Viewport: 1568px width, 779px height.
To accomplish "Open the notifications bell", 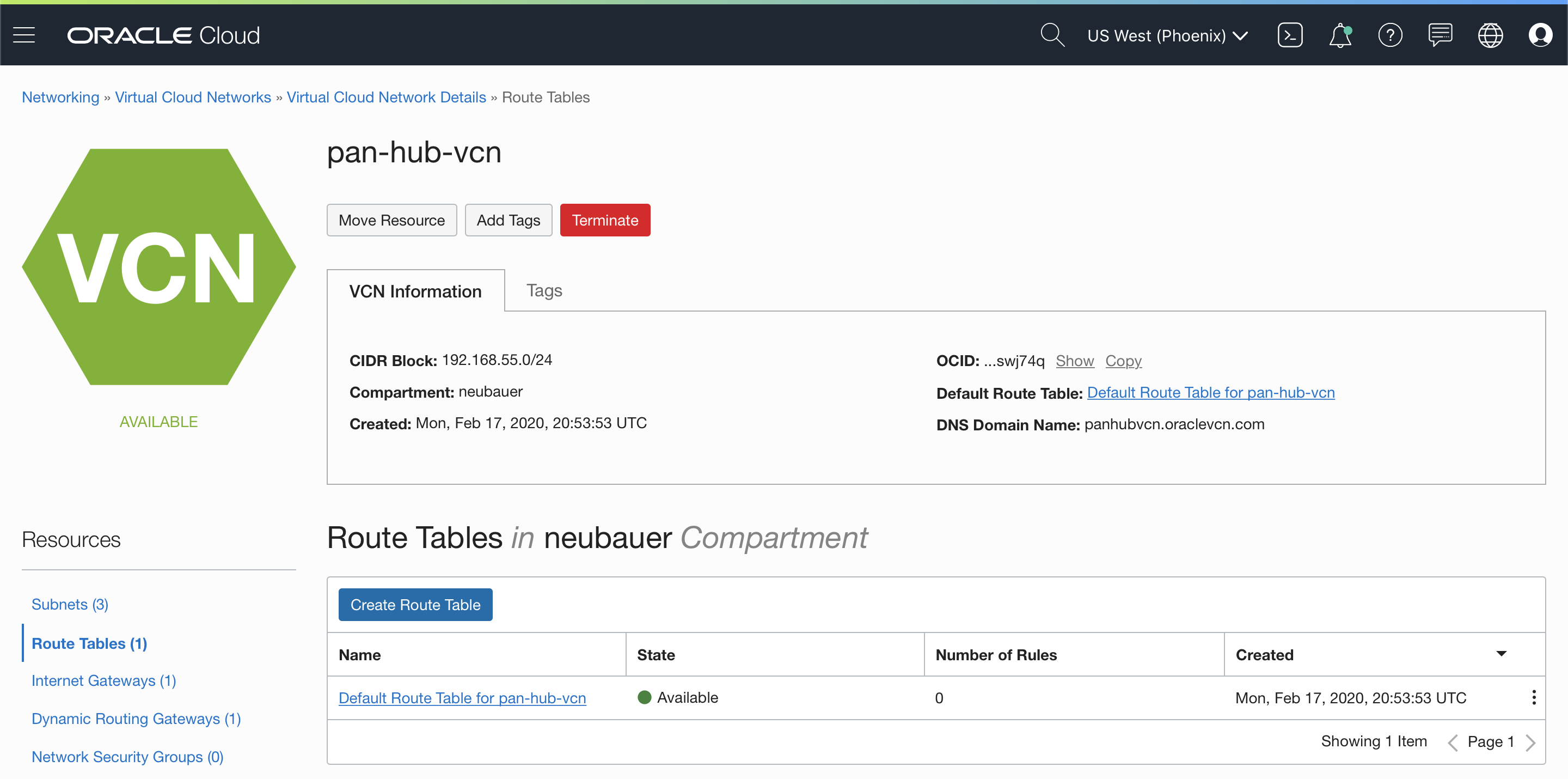I will click(1340, 35).
